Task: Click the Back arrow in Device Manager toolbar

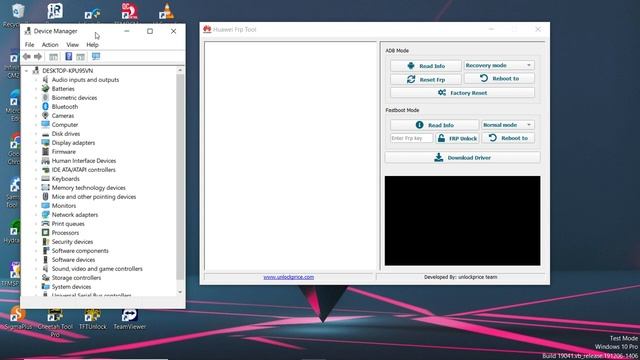Action: (x=27, y=56)
